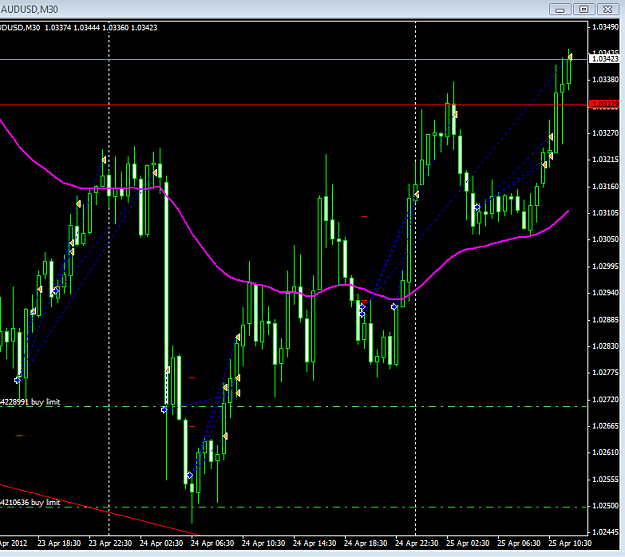
Task: Restore the AUDUSD,M30 chart window
Action: pos(584,9)
